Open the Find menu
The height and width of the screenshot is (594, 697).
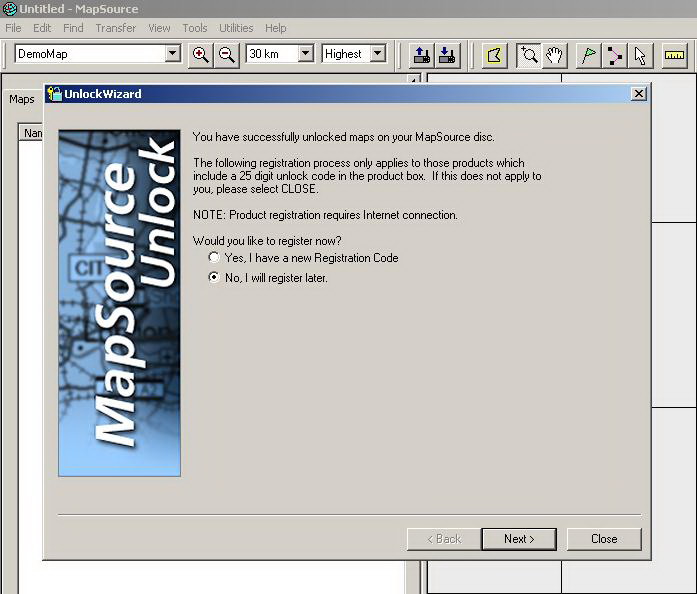click(x=73, y=28)
